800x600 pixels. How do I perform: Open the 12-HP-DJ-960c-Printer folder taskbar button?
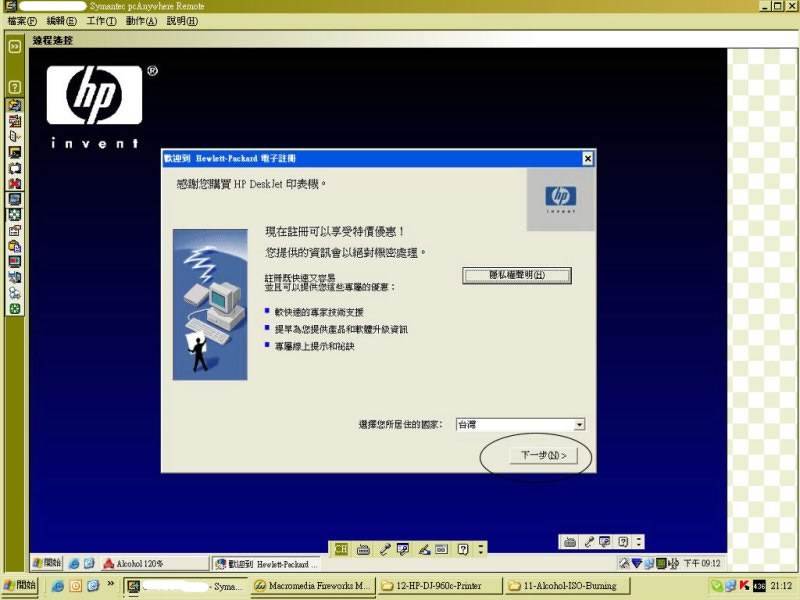[440, 586]
